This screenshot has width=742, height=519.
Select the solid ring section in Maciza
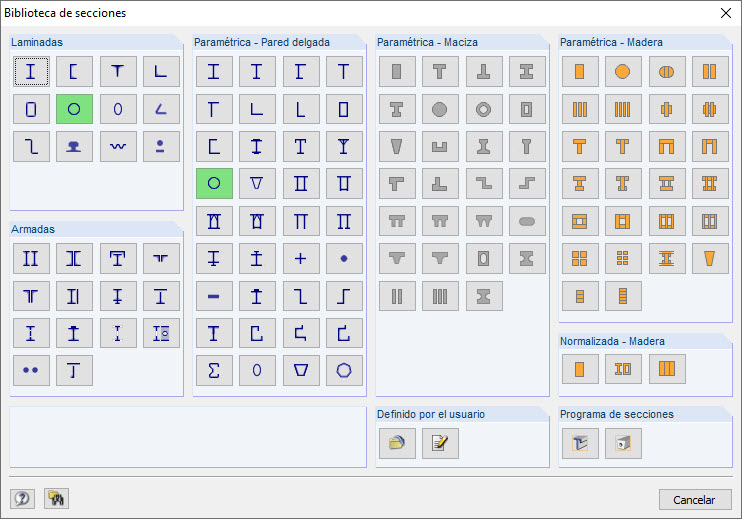point(484,109)
